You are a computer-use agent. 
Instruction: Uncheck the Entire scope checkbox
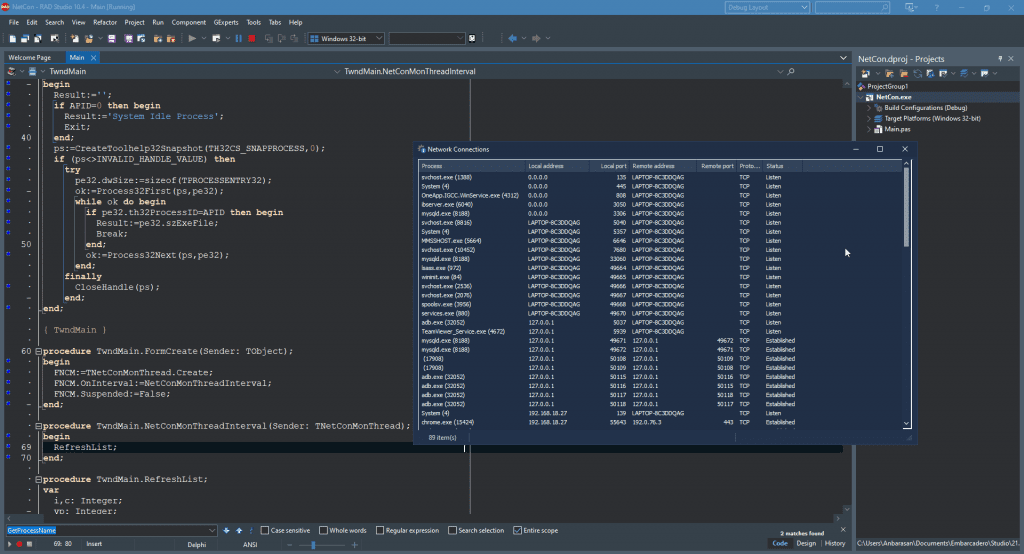tap(517, 530)
